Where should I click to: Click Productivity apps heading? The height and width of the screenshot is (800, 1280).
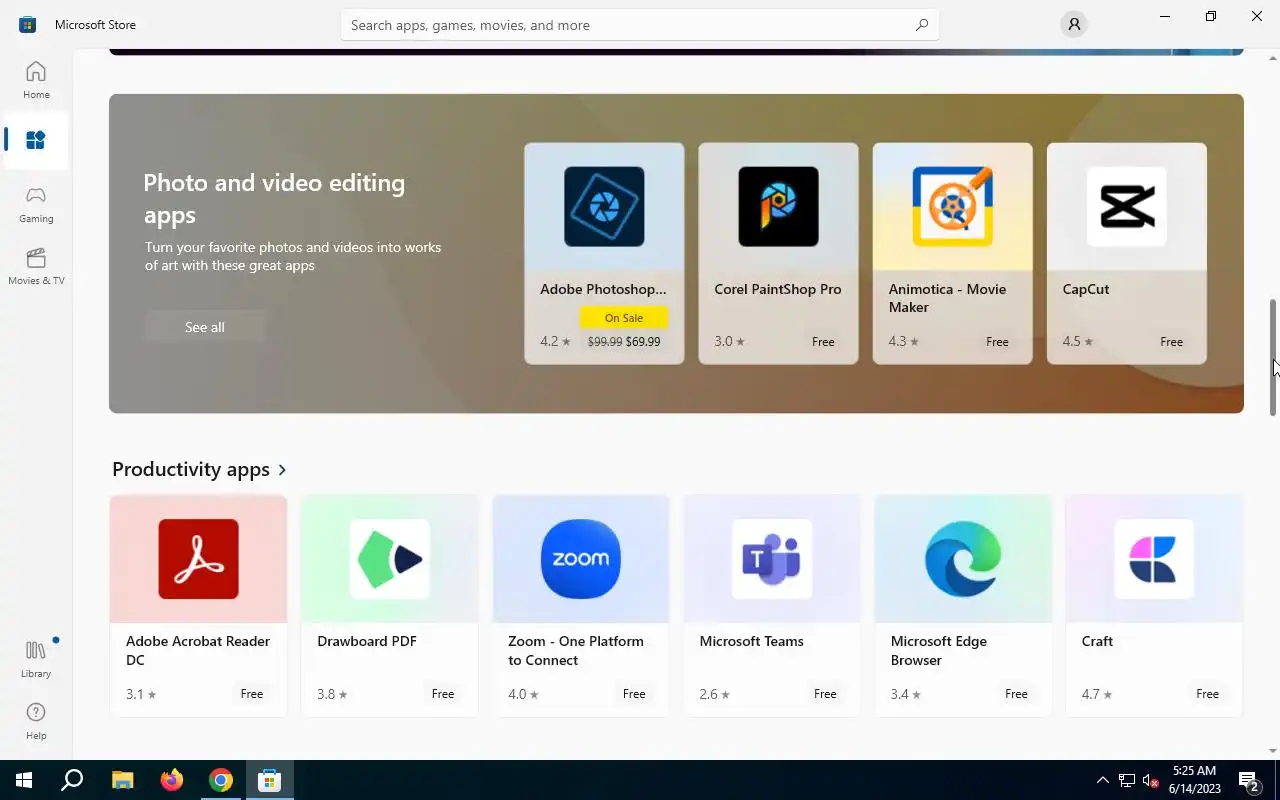click(191, 469)
